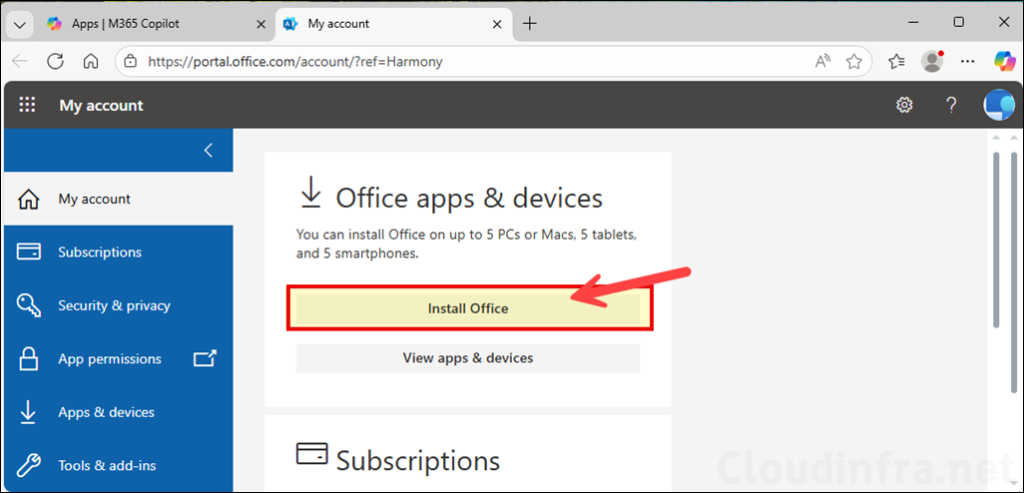
Task: Click View apps & devices button
Action: [468, 358]
